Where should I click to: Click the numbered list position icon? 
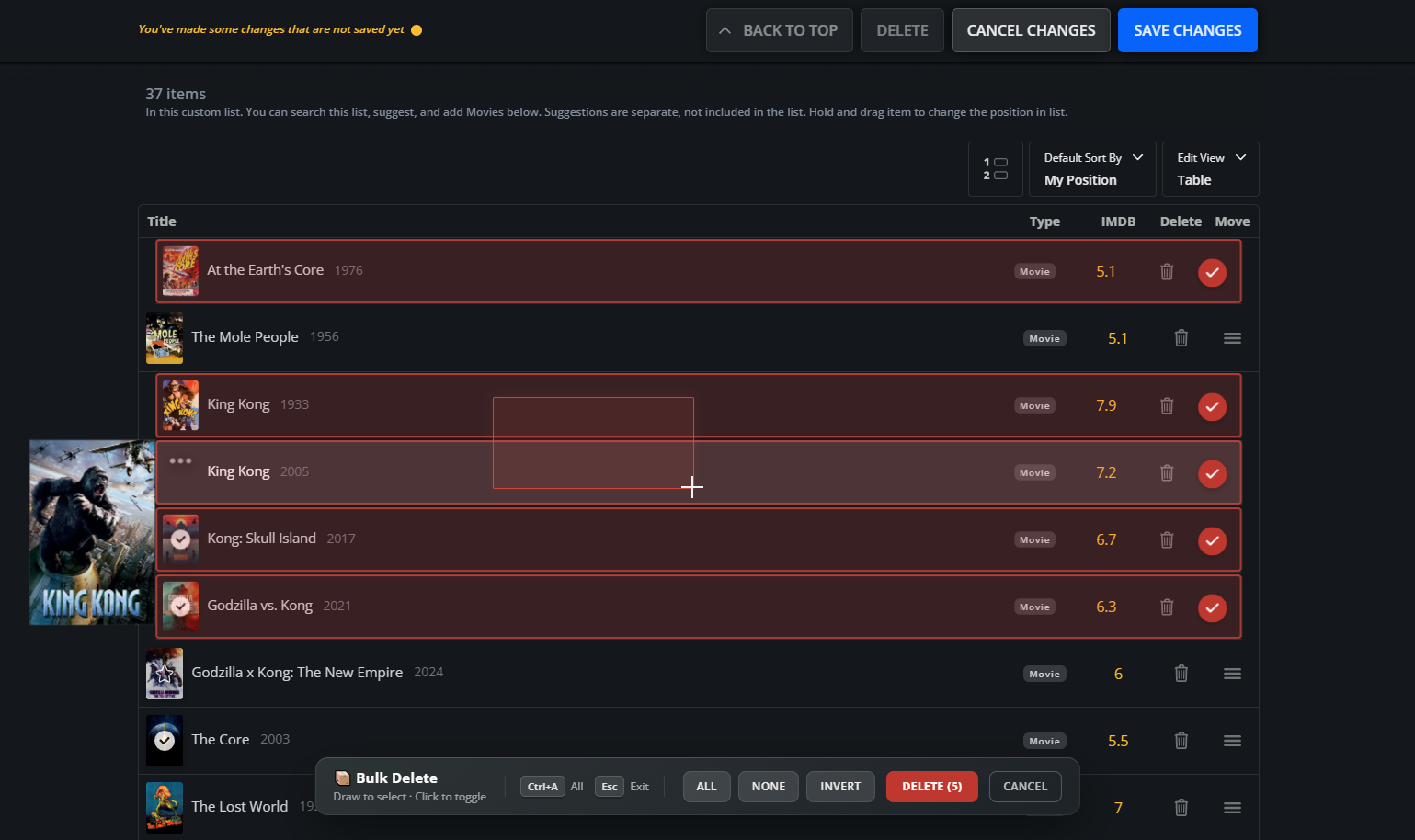(x=995, y=169)
